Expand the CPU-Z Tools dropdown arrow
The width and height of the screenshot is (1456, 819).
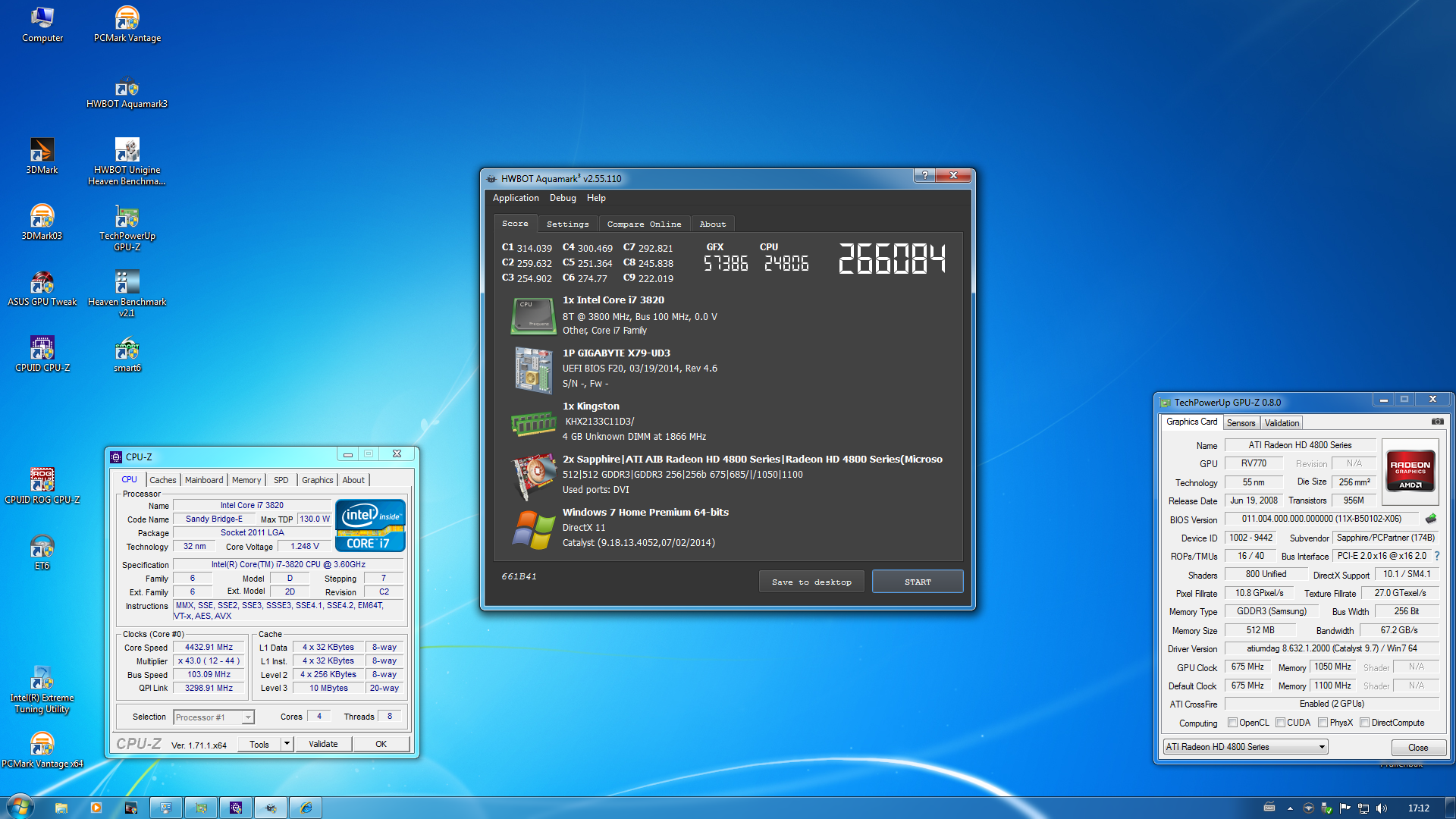coord(287,744)
